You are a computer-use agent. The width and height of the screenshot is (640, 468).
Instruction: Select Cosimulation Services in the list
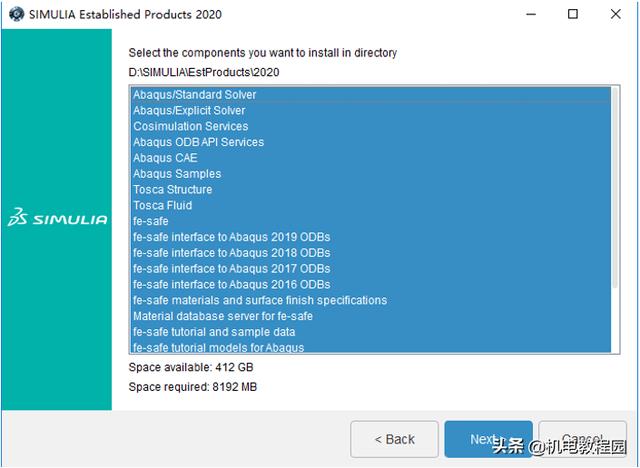pos(371,126)
